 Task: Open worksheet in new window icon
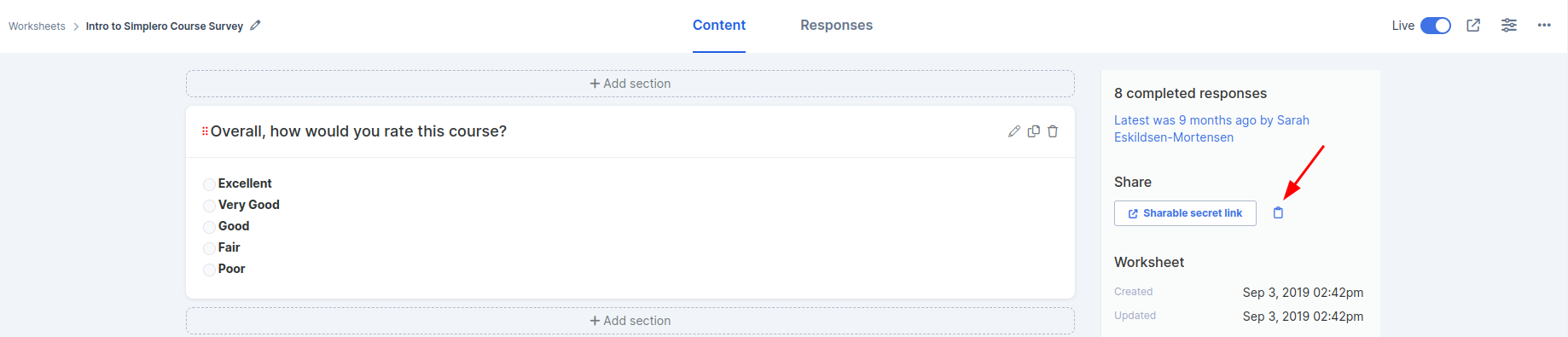click(x=1473, y=26)
